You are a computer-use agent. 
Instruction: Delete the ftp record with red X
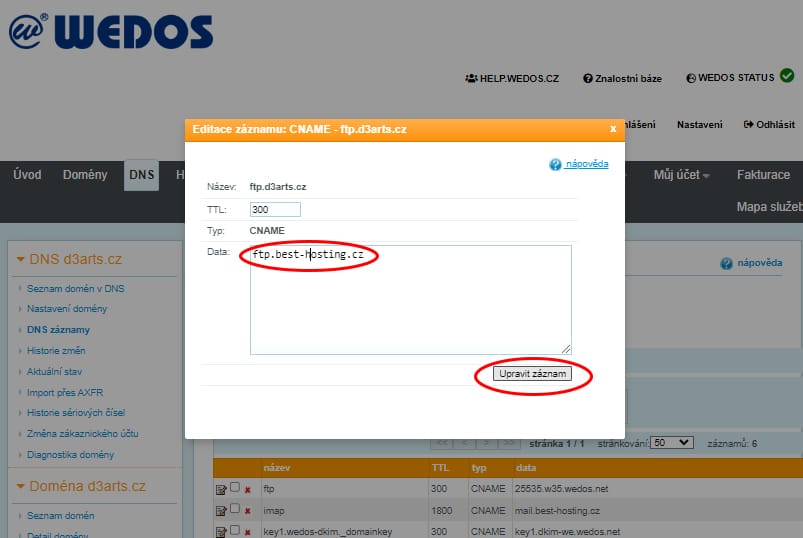click(248, 490)
